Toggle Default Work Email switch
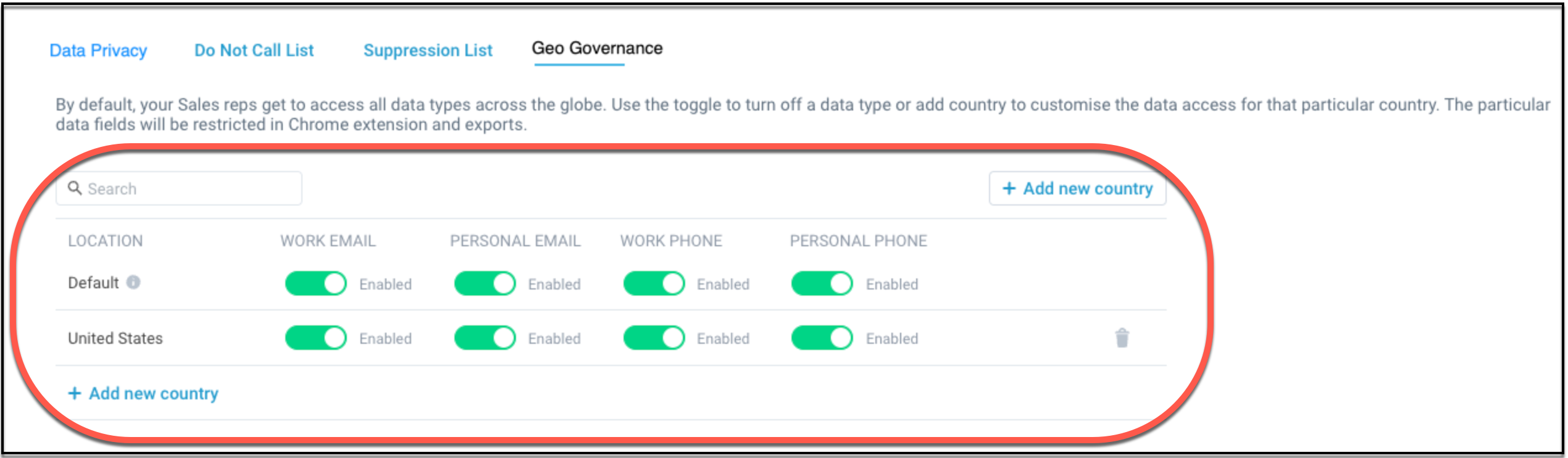 point(316,283)
